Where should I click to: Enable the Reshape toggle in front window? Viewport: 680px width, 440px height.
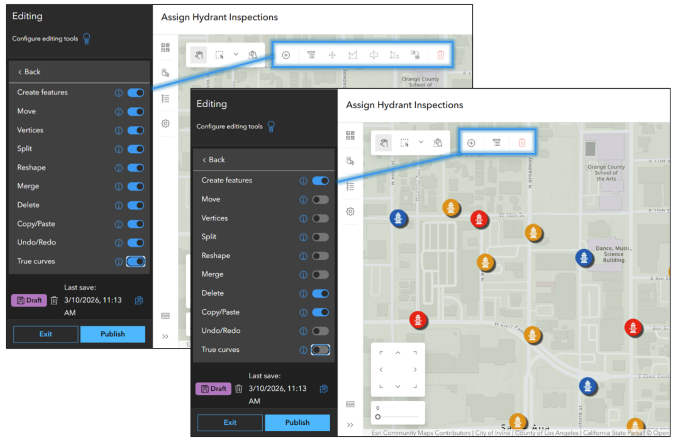[320, 256]
